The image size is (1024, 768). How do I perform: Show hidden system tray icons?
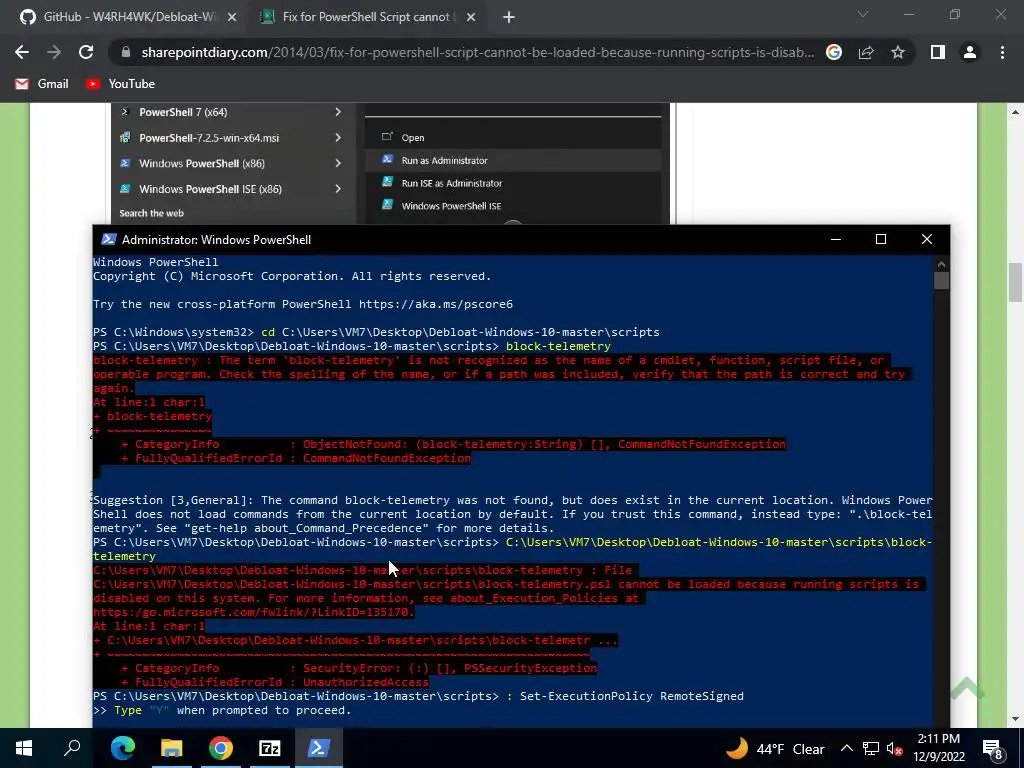pos(846,748)
